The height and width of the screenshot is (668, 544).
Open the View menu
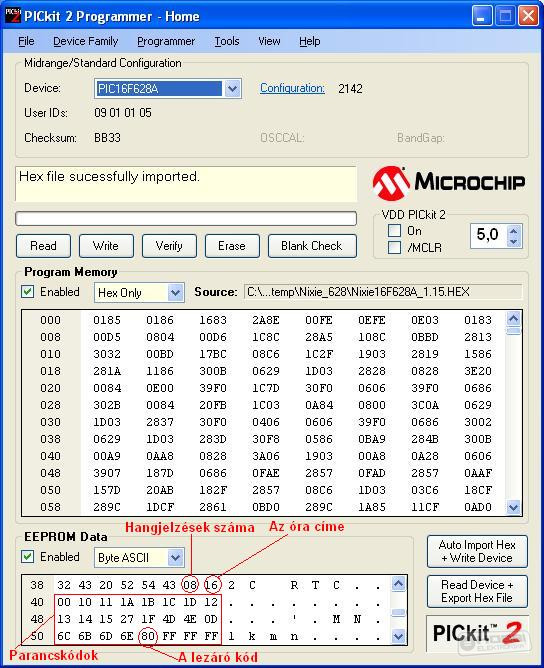[269, 41]
